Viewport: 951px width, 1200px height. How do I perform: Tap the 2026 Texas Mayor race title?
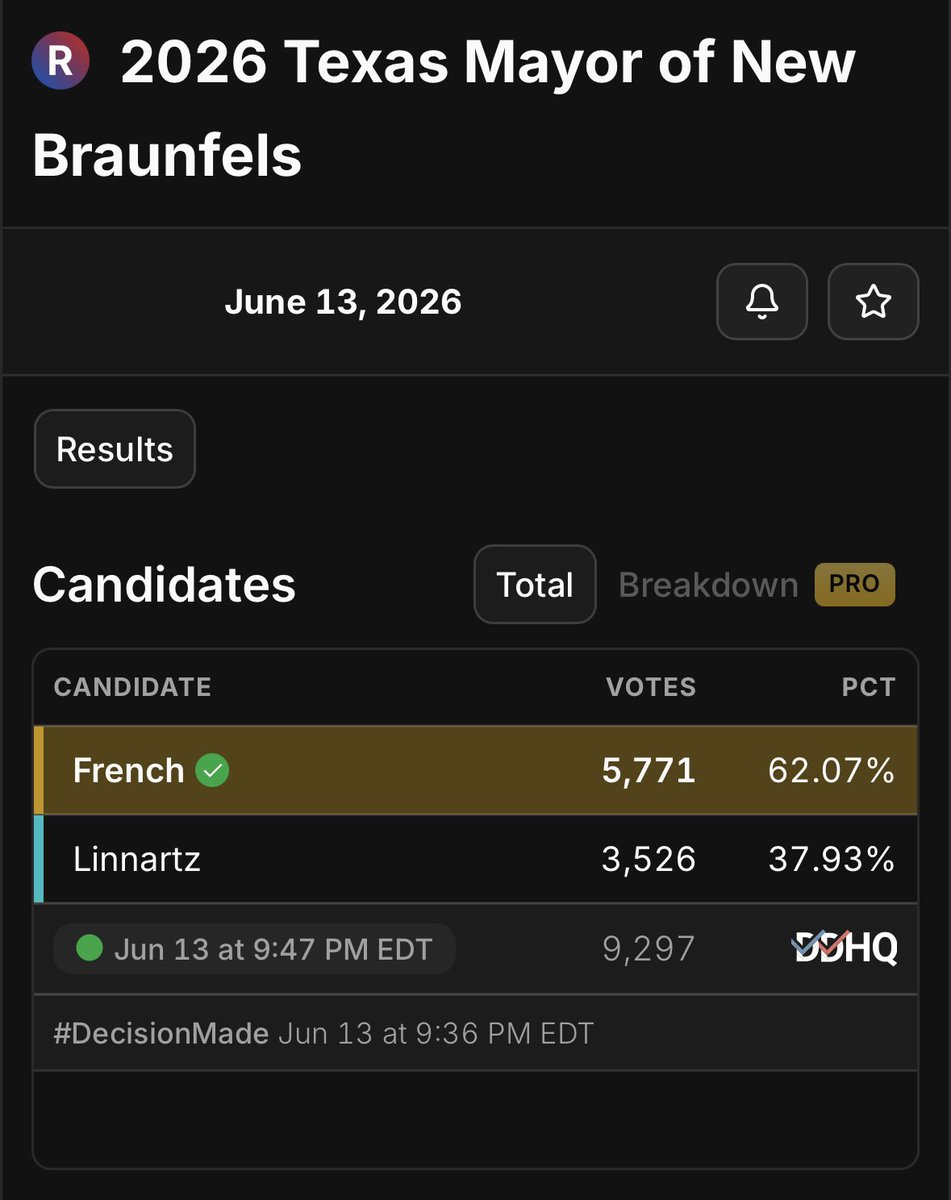(x=444, y=108)
